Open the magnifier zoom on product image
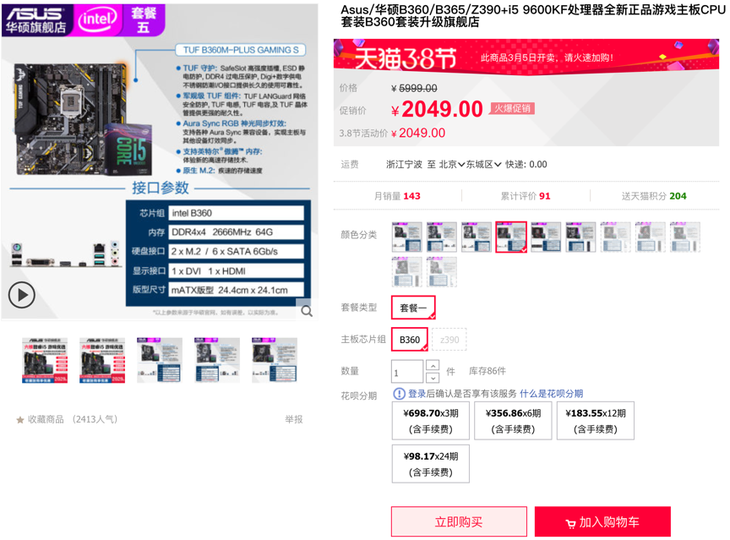Image resolution: width=730 pixels, height=540 pixels. pos(307,310)
